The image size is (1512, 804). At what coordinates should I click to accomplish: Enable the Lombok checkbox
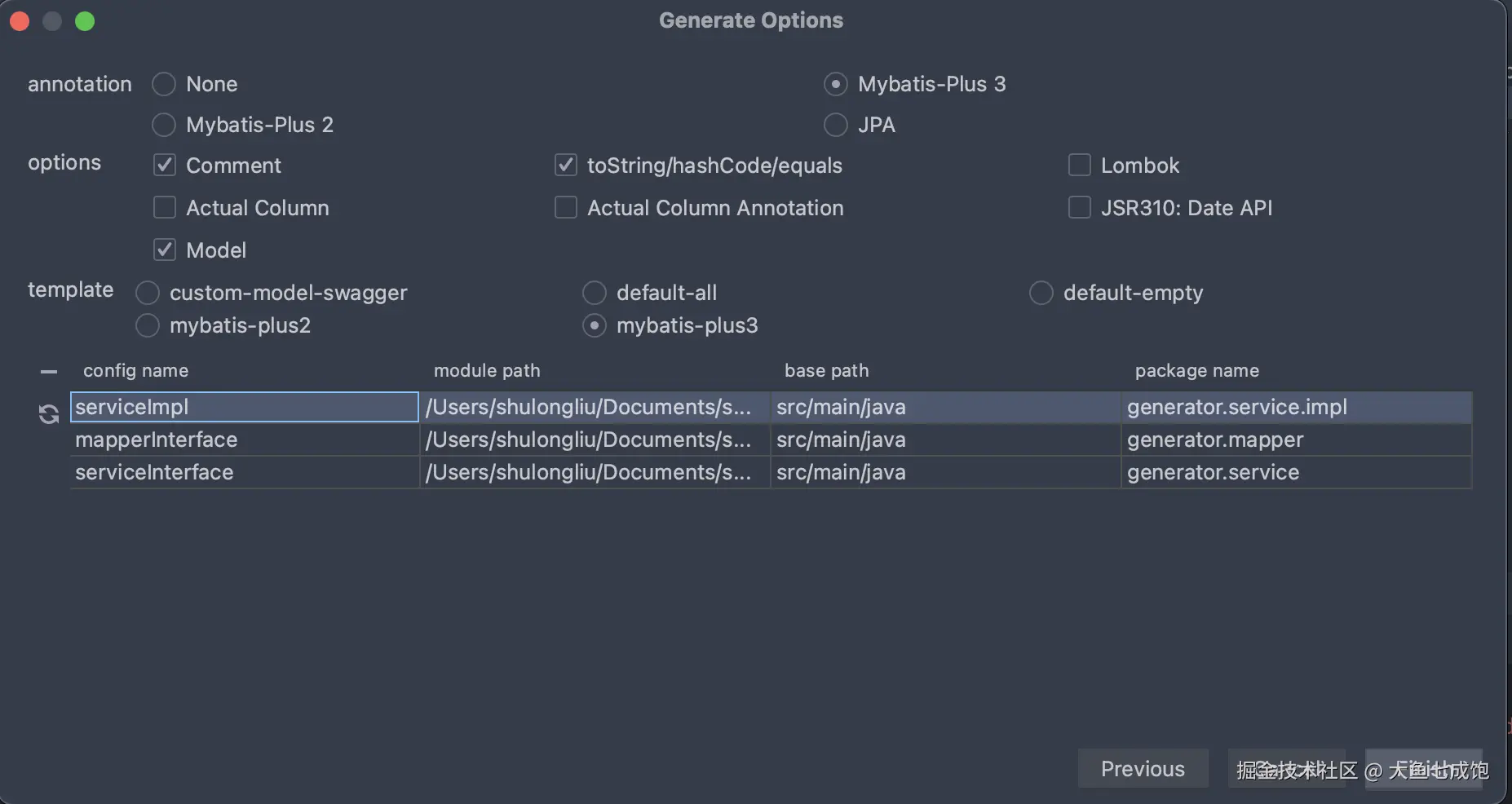1079,166
